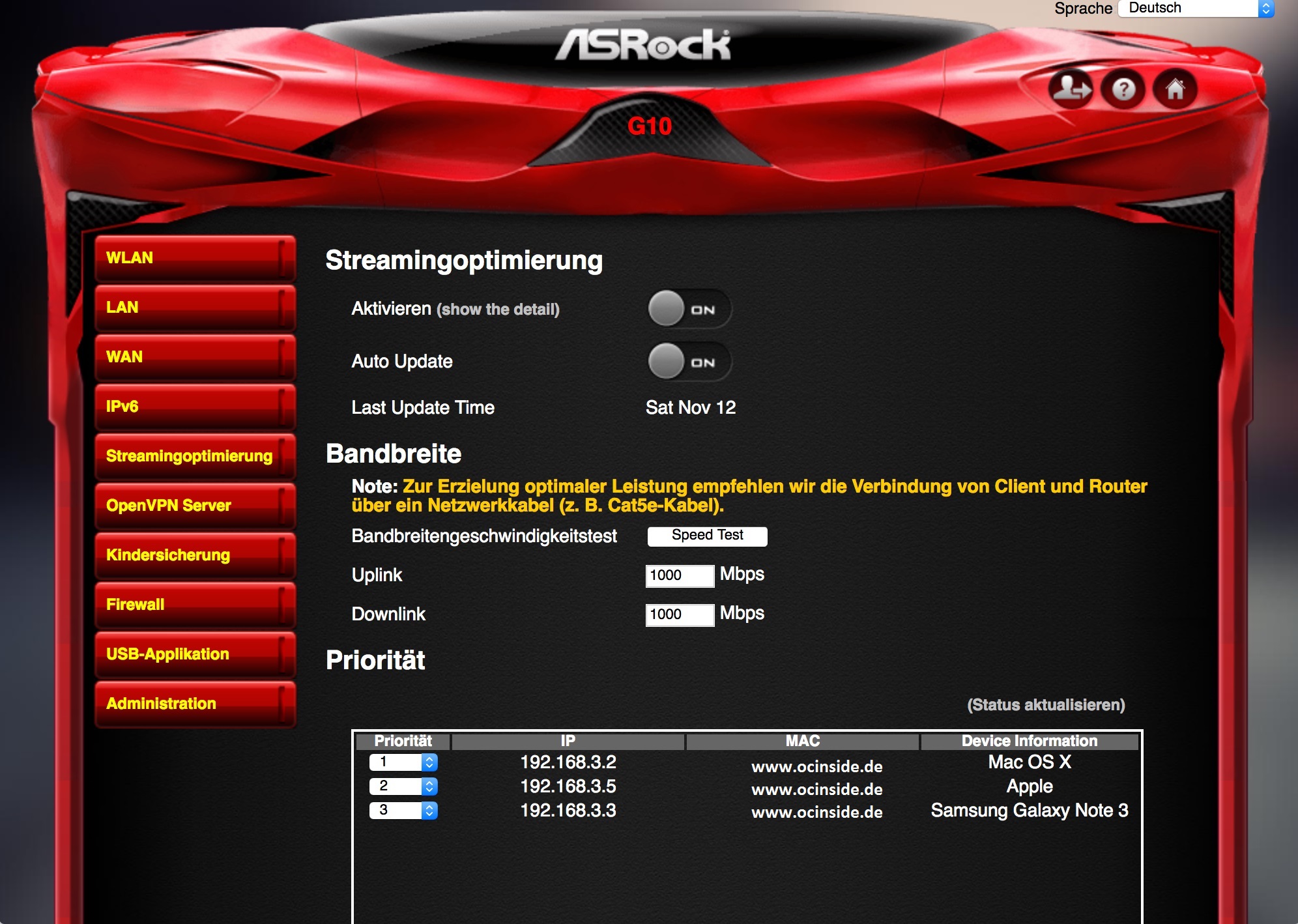Click the logout user icon
The height and width of the screenshot is (924, 1298).
point(1071,89)
